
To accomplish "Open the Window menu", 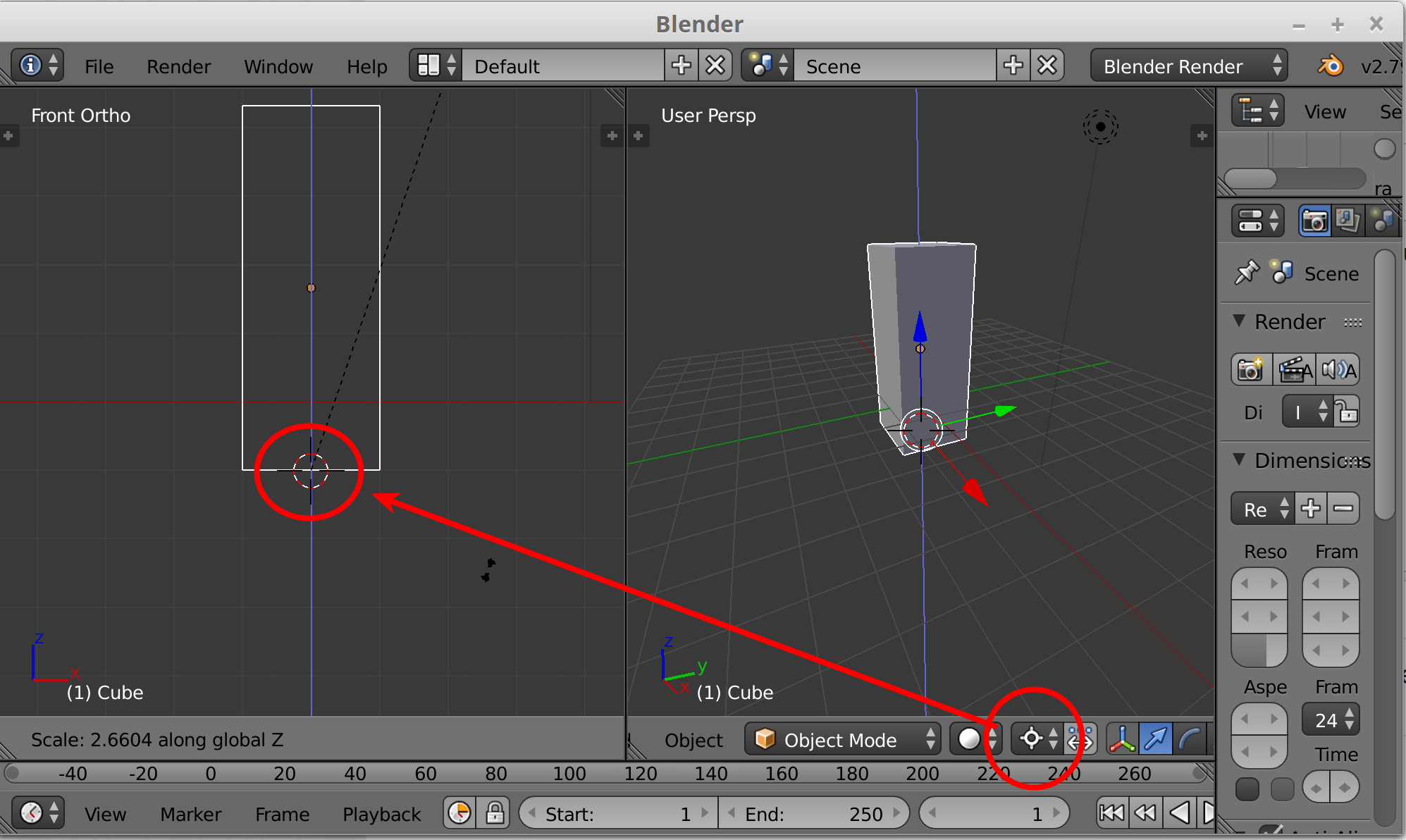I will pyautogui.click(x=278, y=66).
